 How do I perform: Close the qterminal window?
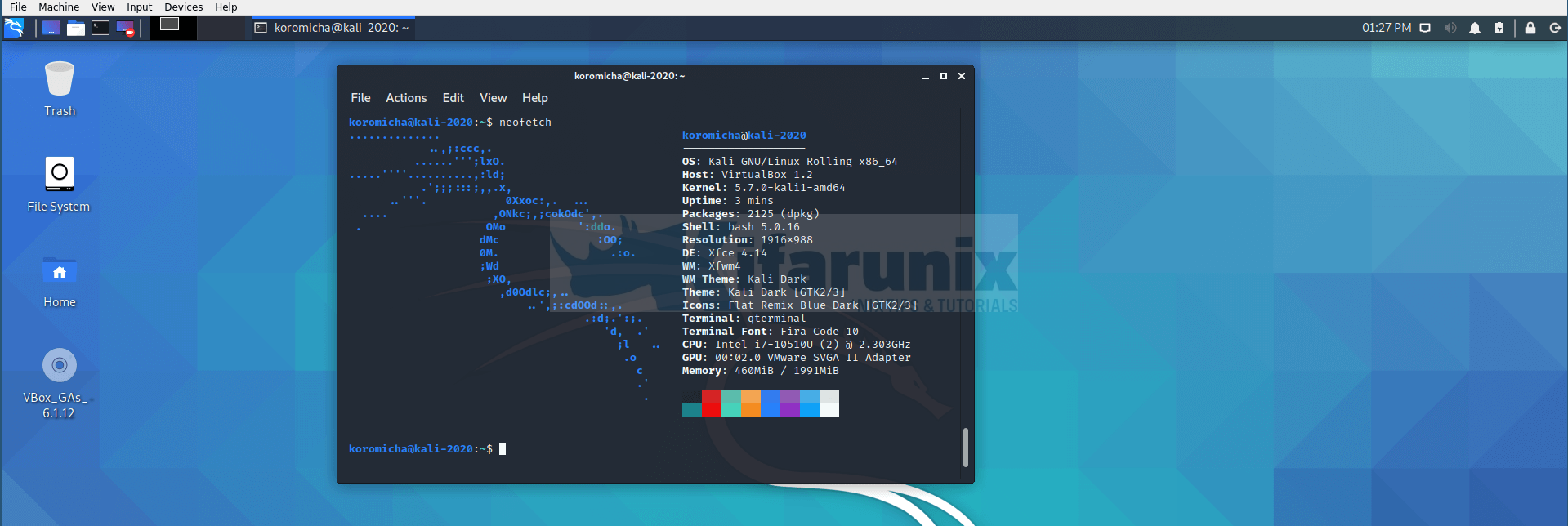click(962, 76)
